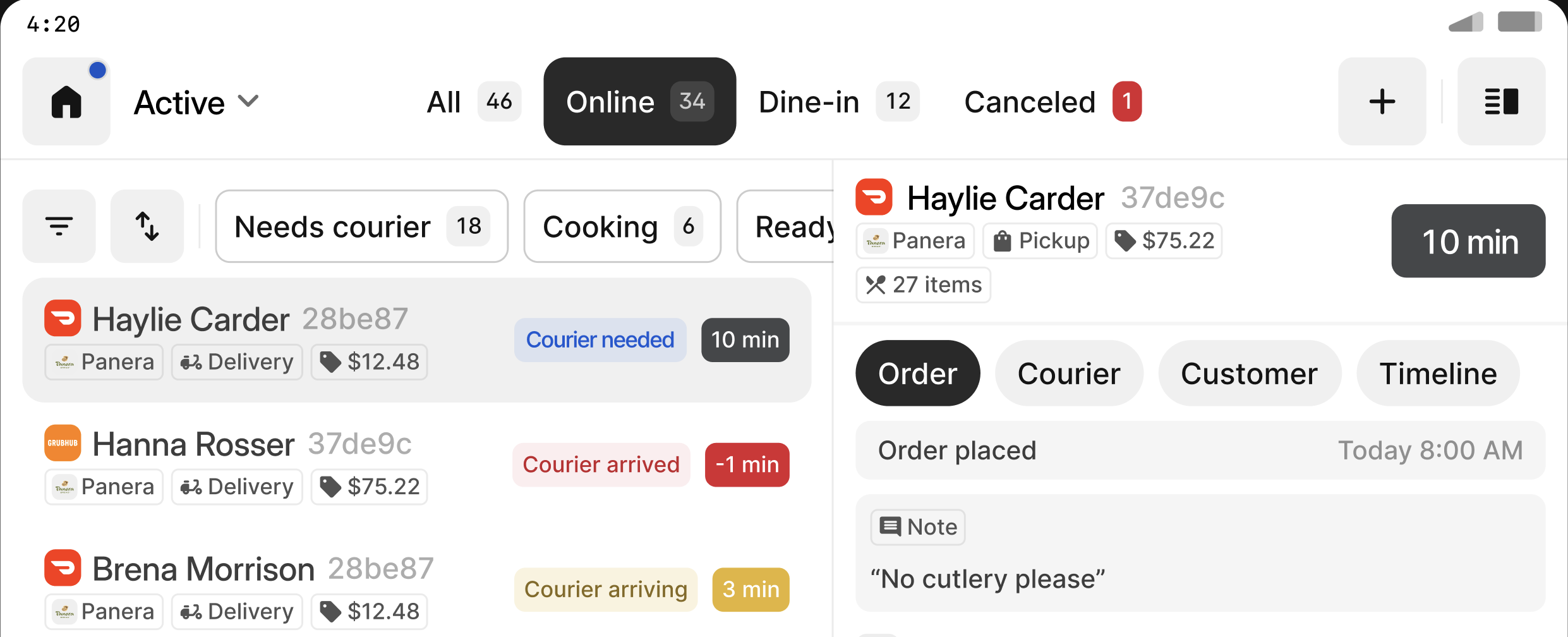Viewport: 1568px width, 637px height.
Task: Open the split-view layout icon top right
Action: pyautogui.click(x=1501, y=101)
